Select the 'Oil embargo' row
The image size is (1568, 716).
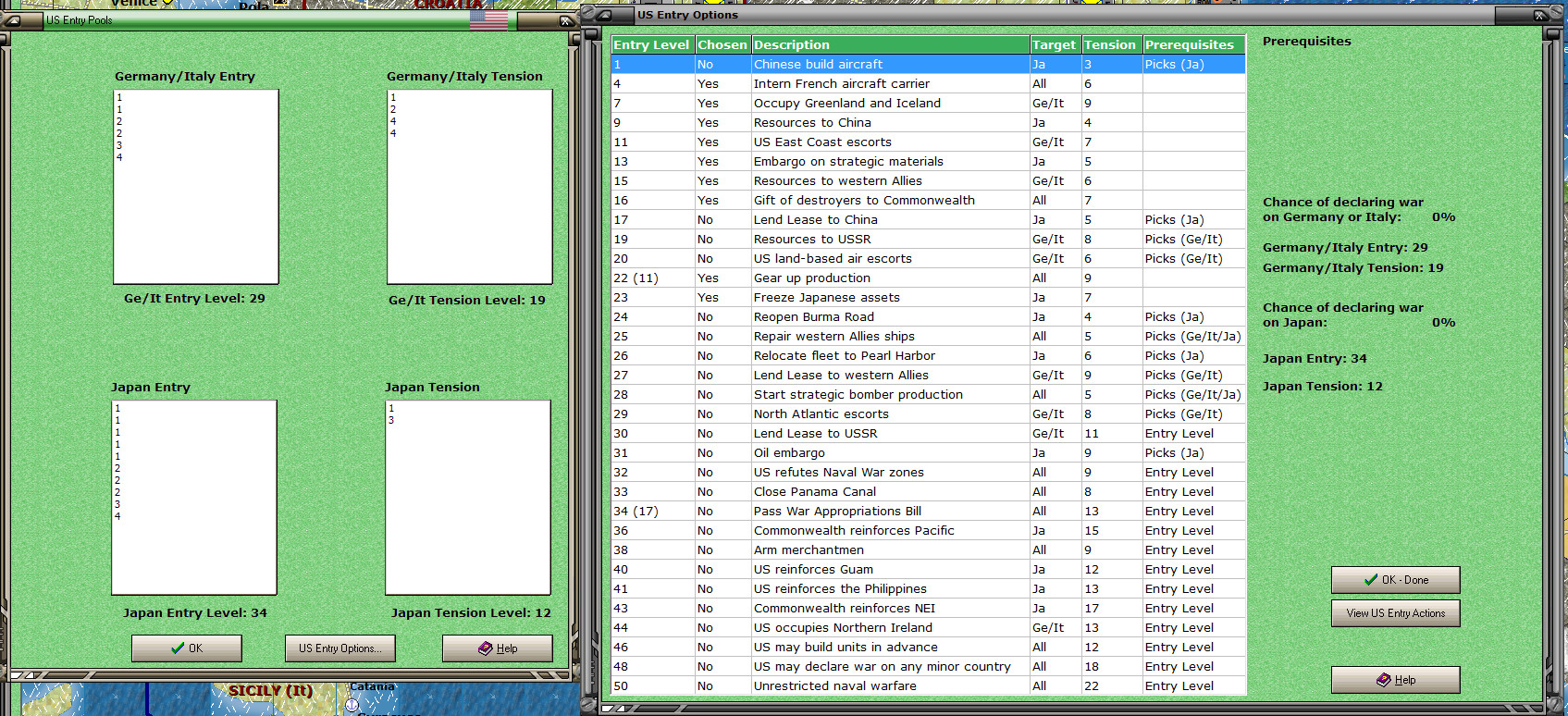point(929,453)
